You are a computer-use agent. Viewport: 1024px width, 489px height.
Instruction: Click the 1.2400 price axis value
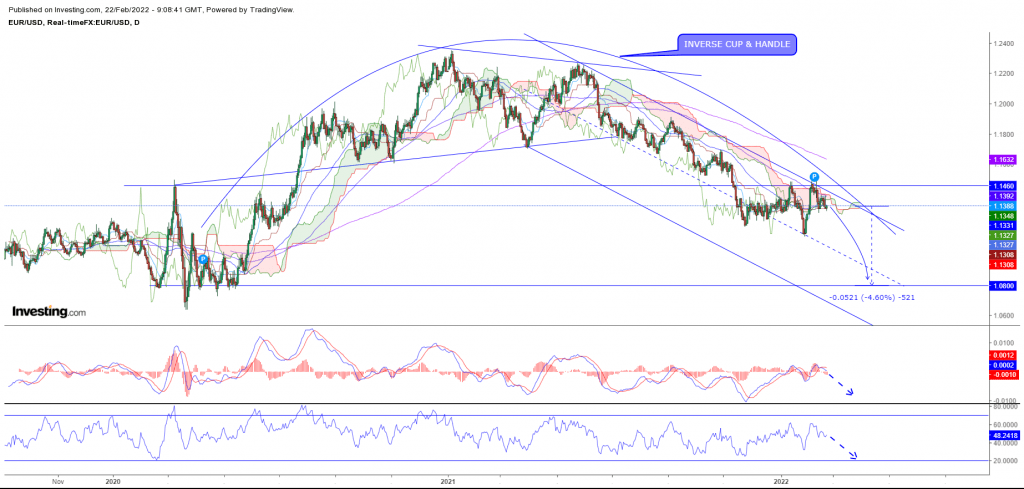point(1004,43)
